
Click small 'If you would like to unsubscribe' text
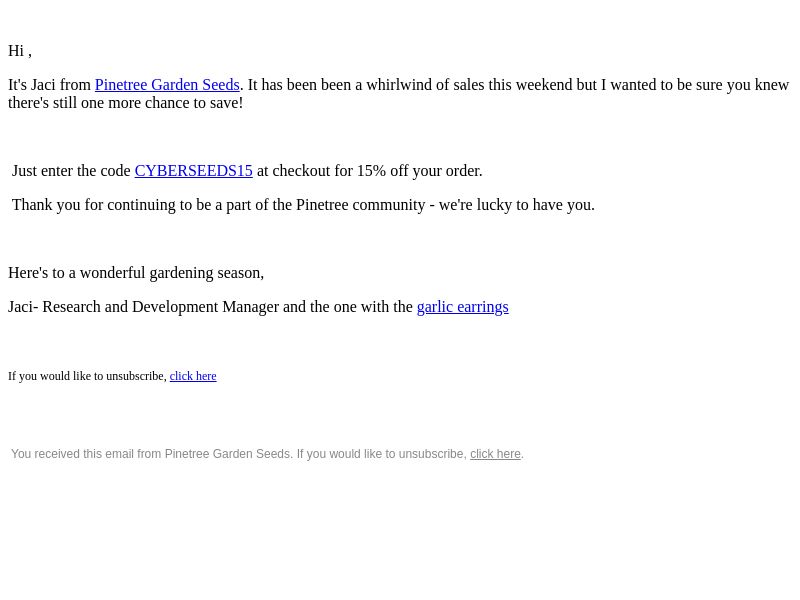(x=87, y=376)
